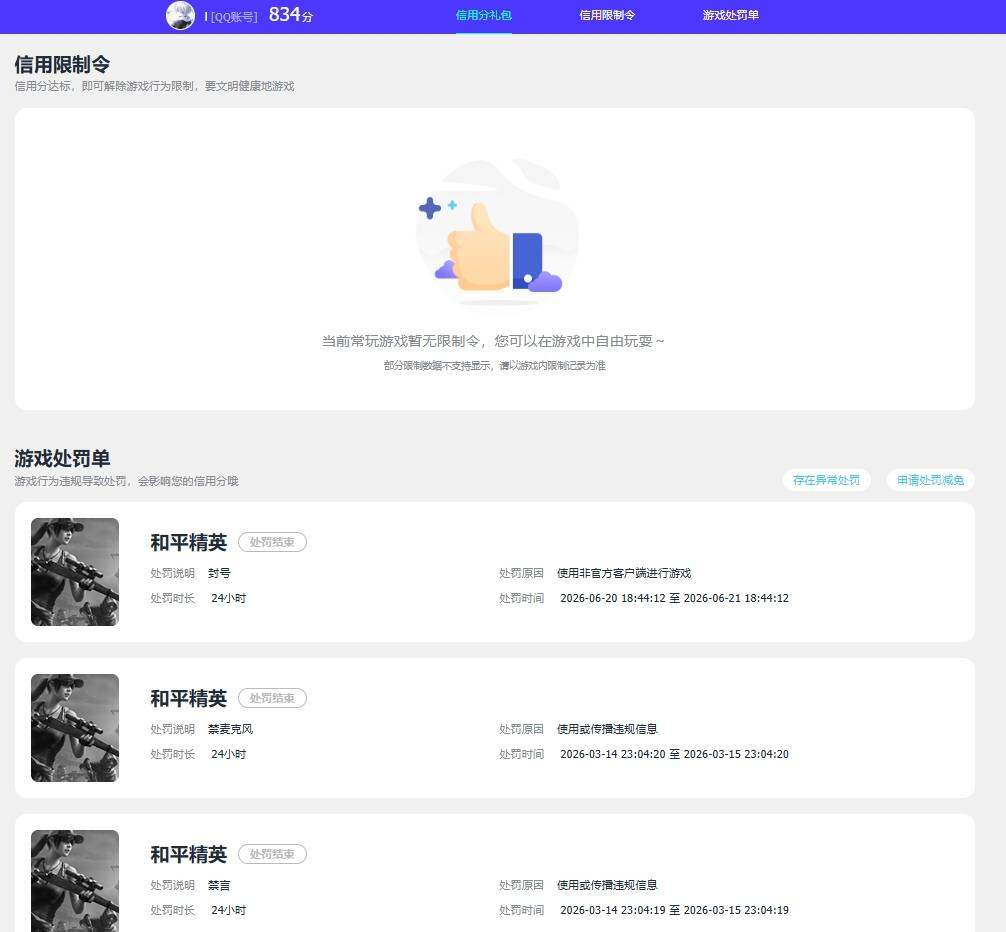Click 24小时 duration in the 封号 record

point(229,598)
